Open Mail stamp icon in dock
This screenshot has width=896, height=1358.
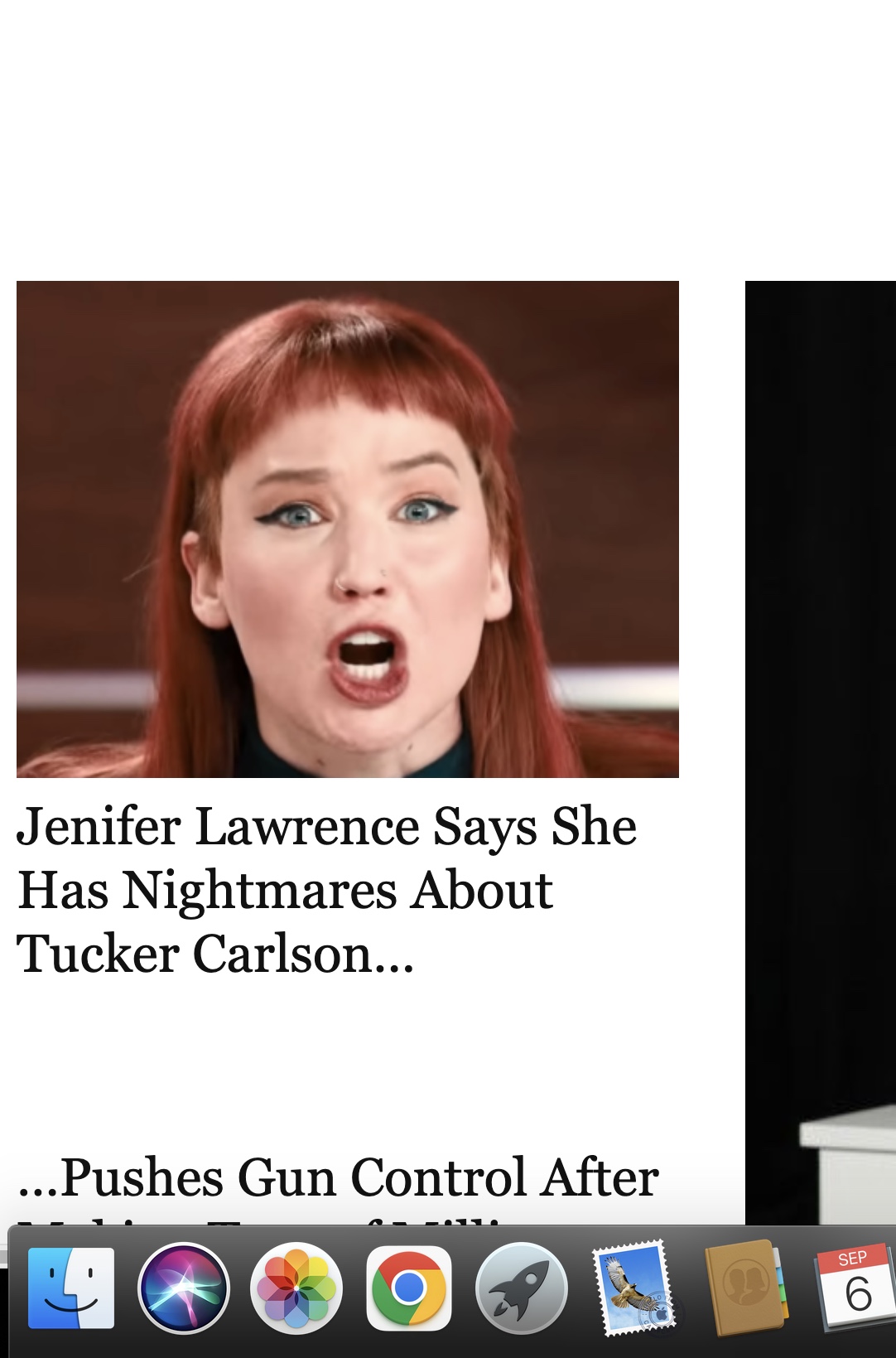coord(633,1288)
